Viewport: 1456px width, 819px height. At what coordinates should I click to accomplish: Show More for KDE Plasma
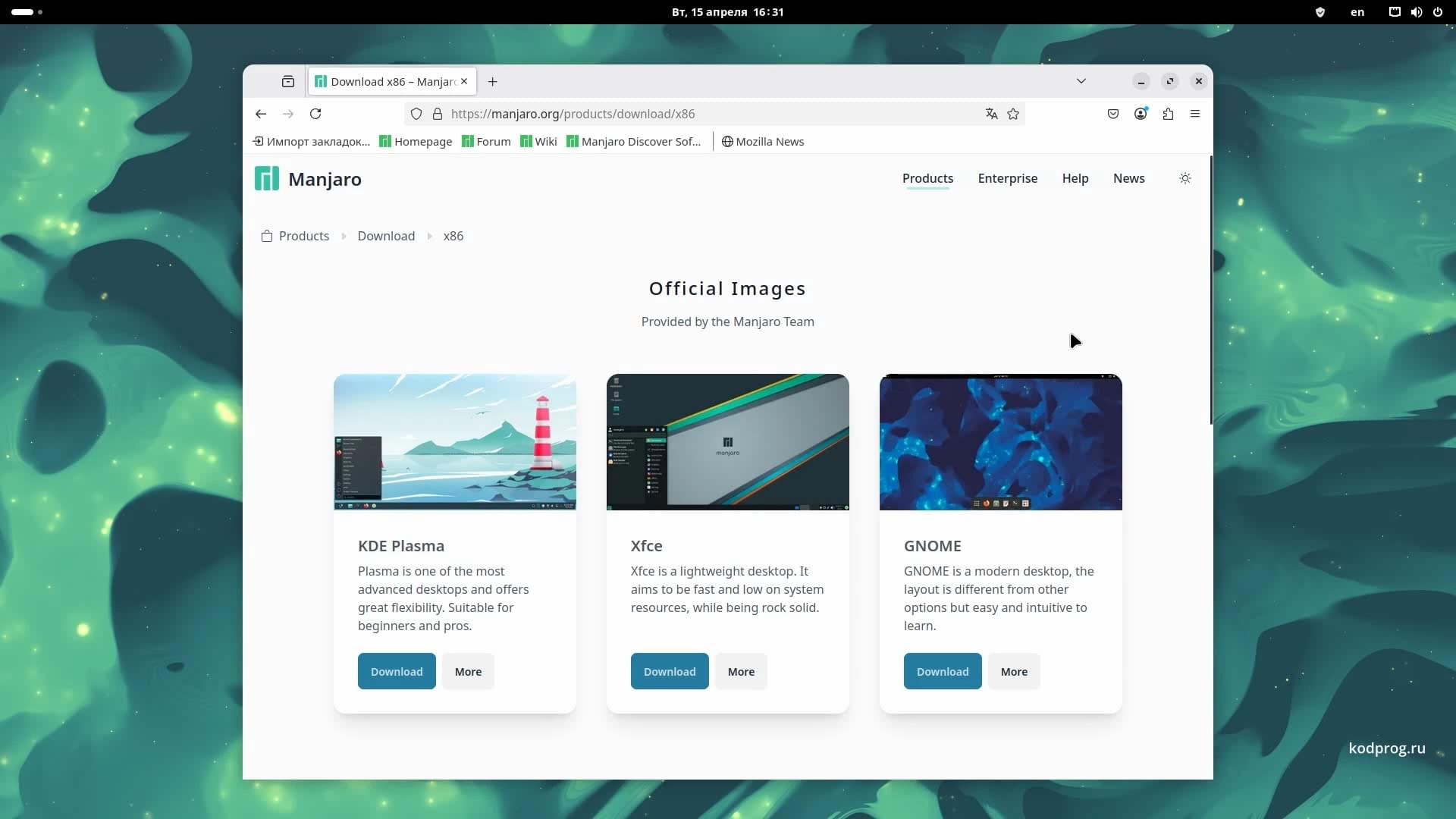click(468, 671)
